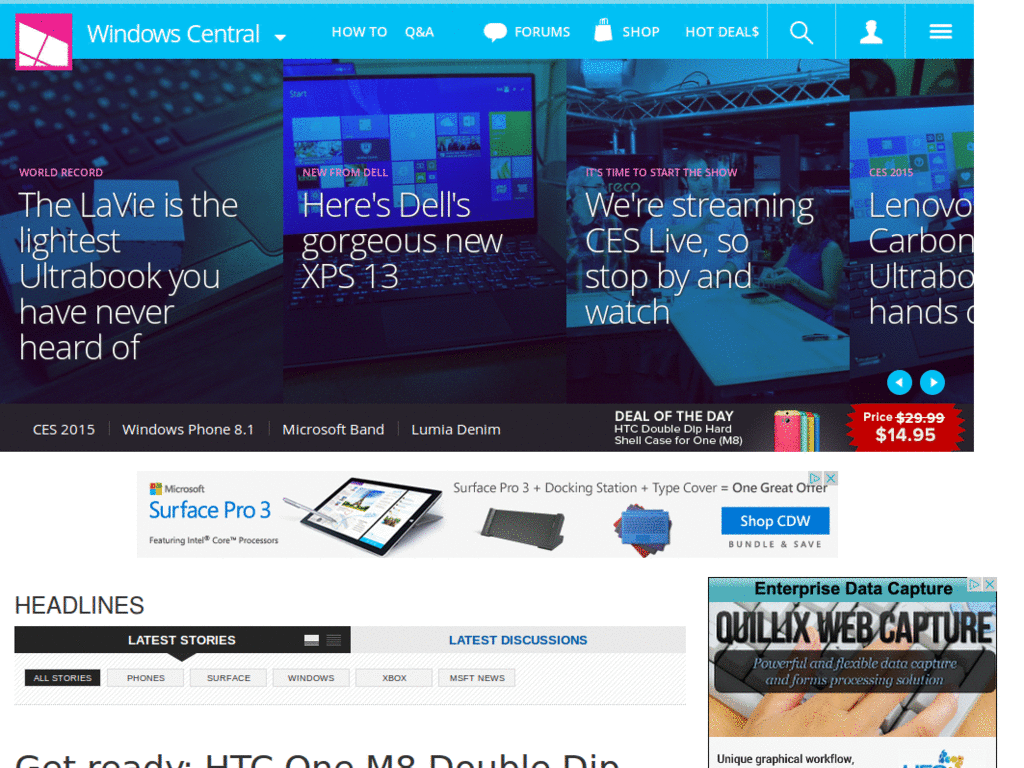1024x768 pixels.
Task: Close the Surface Pro 3 banner ad
Action: (x=830, y=478)
